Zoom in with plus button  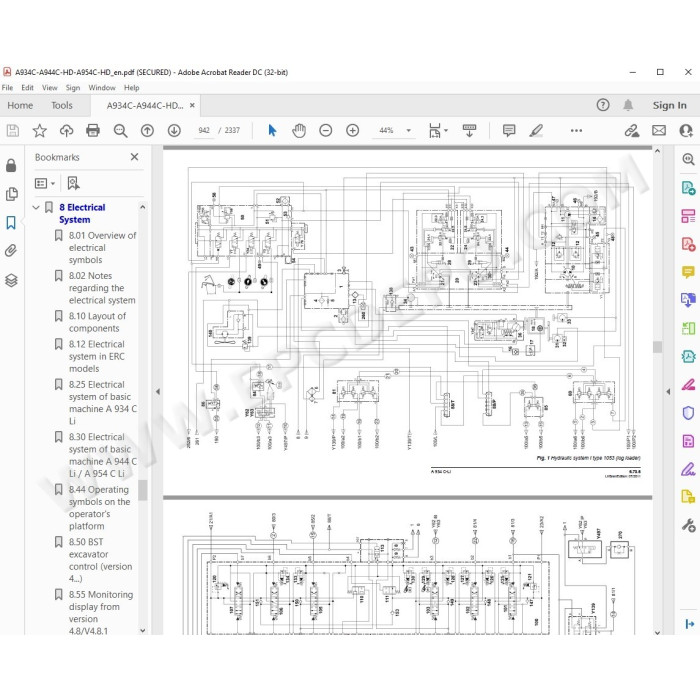point(353,130)
